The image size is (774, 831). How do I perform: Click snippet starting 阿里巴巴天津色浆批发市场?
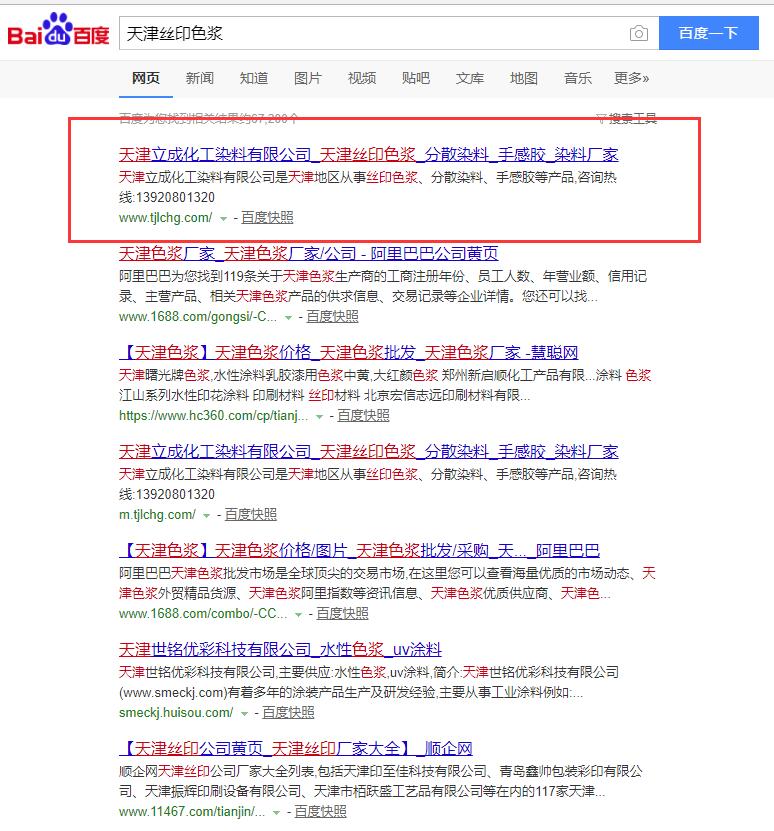[387, 583]
